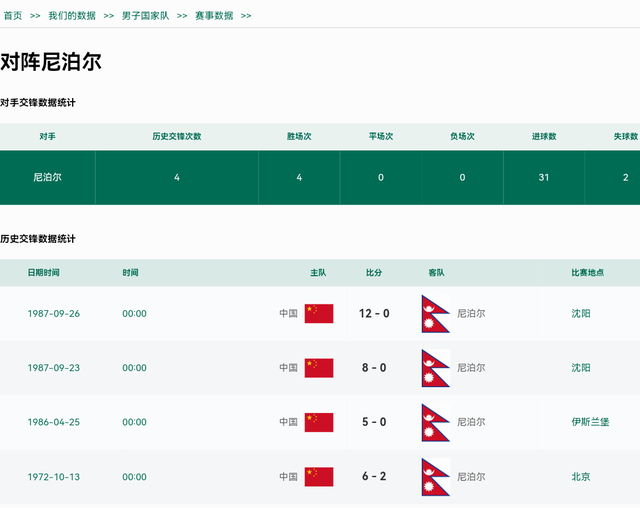Click 00:00 time in 1987-09-26 row
Viewport: 640px width, 508px height.
tap(134, 313)
